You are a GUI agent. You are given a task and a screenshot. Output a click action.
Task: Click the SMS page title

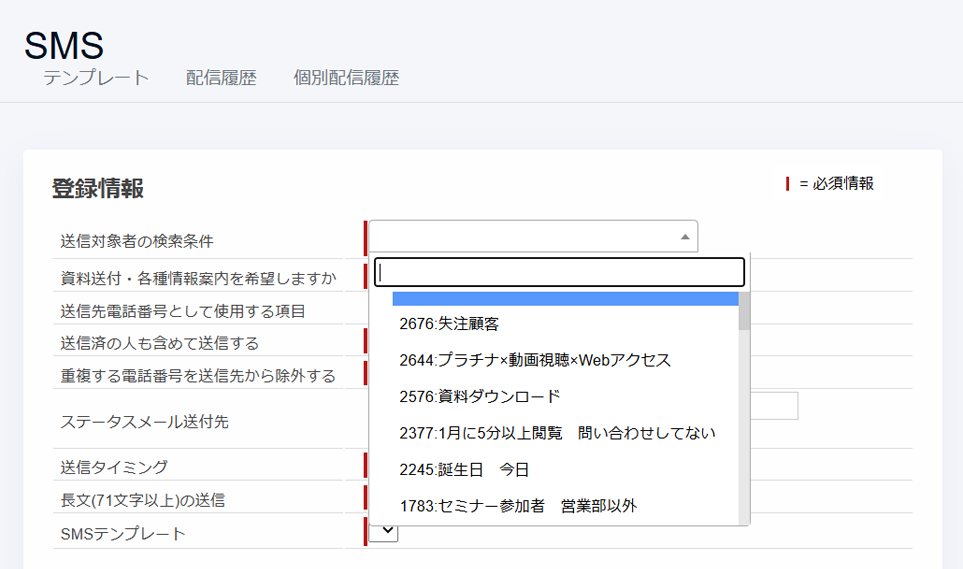[x=64, y=45]
